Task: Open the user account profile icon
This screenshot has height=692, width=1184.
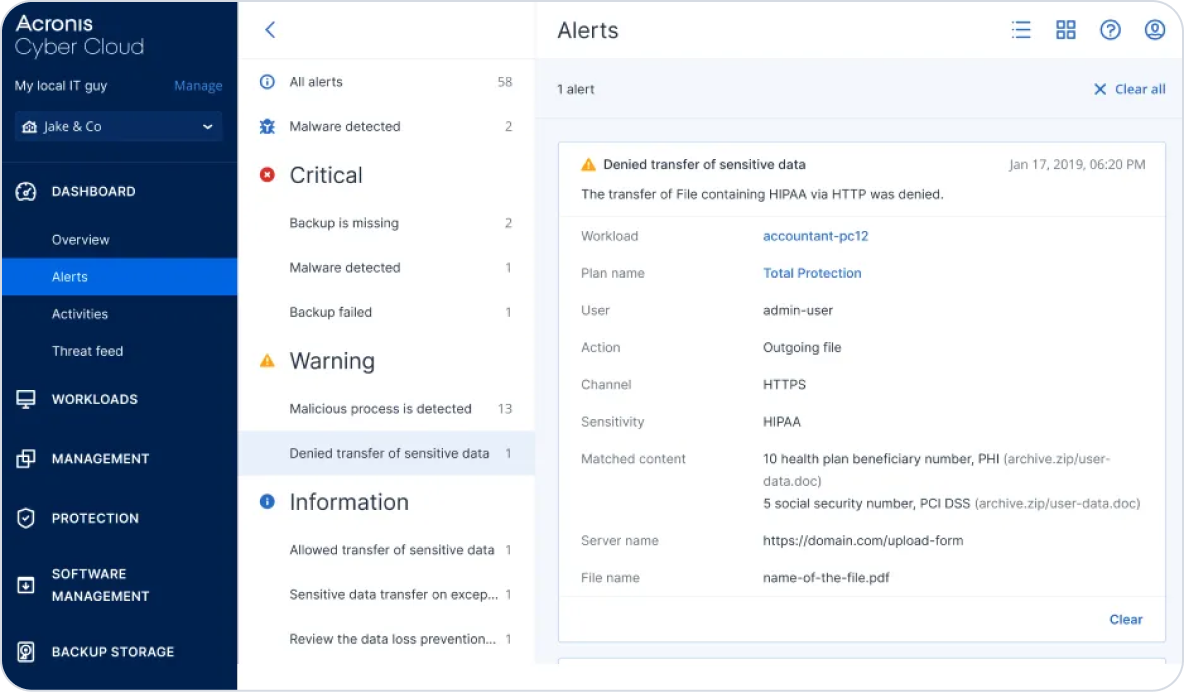Action: point(1155,30)
